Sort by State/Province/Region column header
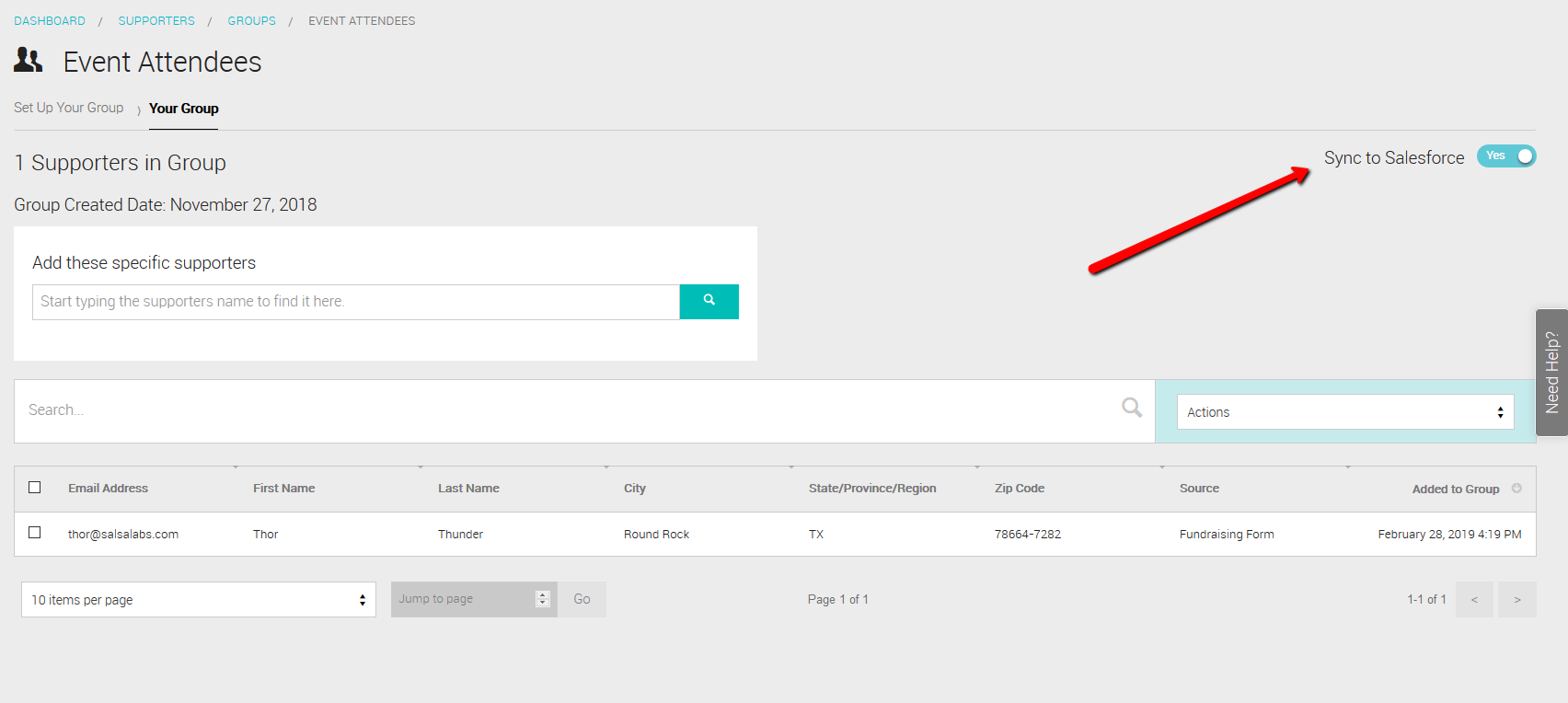 click(x=872, y=489)
